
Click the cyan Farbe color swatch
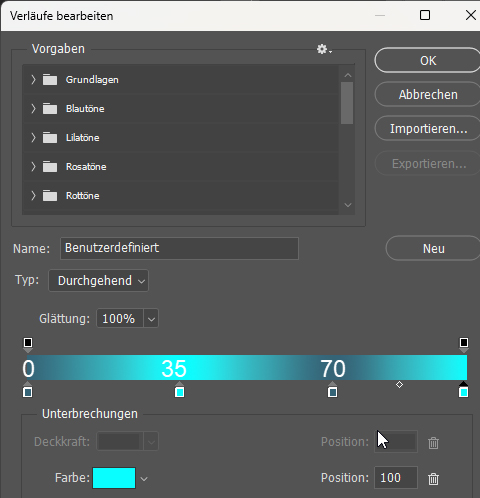tap(114, 478)
